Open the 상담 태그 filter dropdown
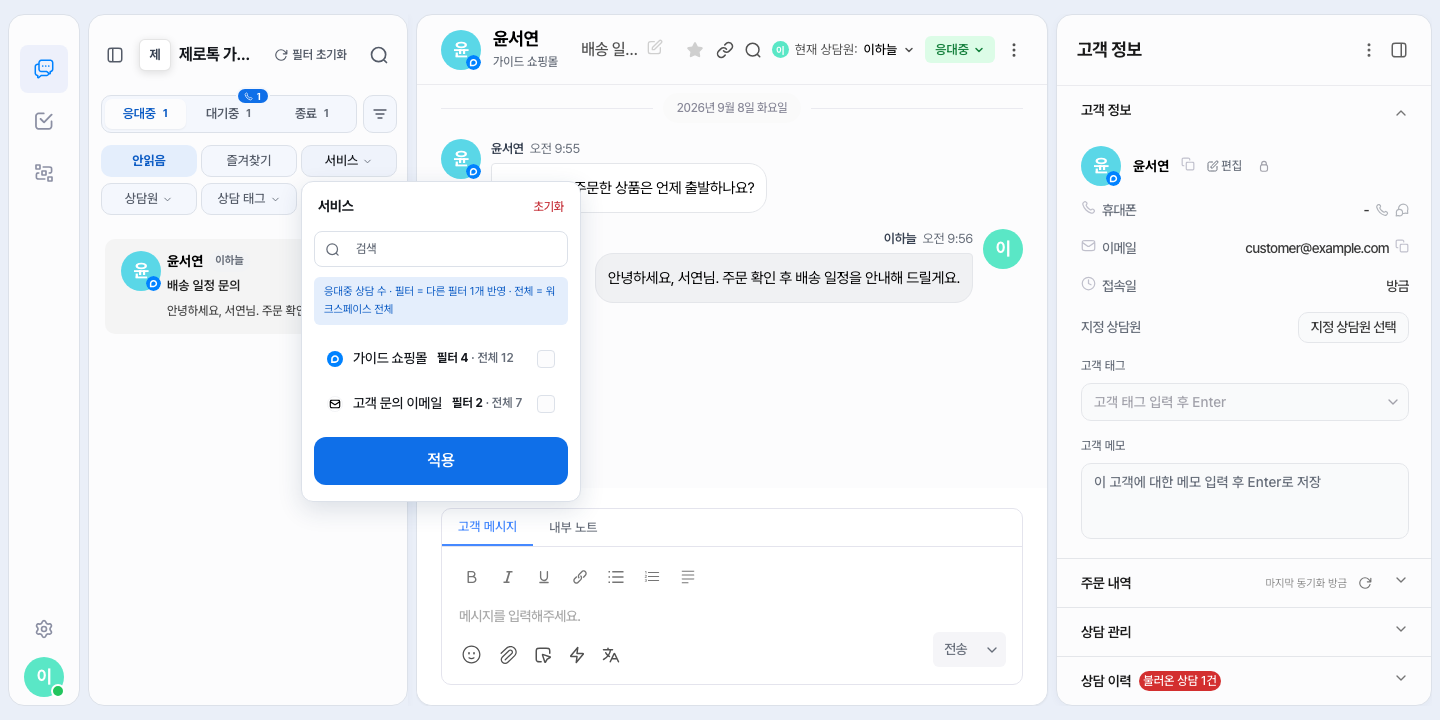 tap(249, 199)
